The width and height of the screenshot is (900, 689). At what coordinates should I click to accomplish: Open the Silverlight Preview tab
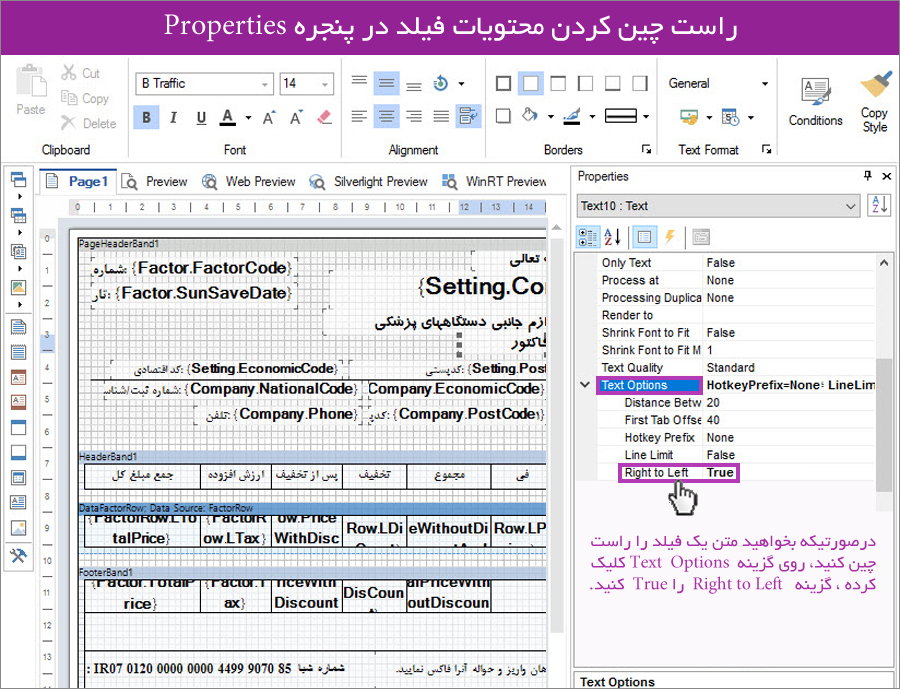369,182
